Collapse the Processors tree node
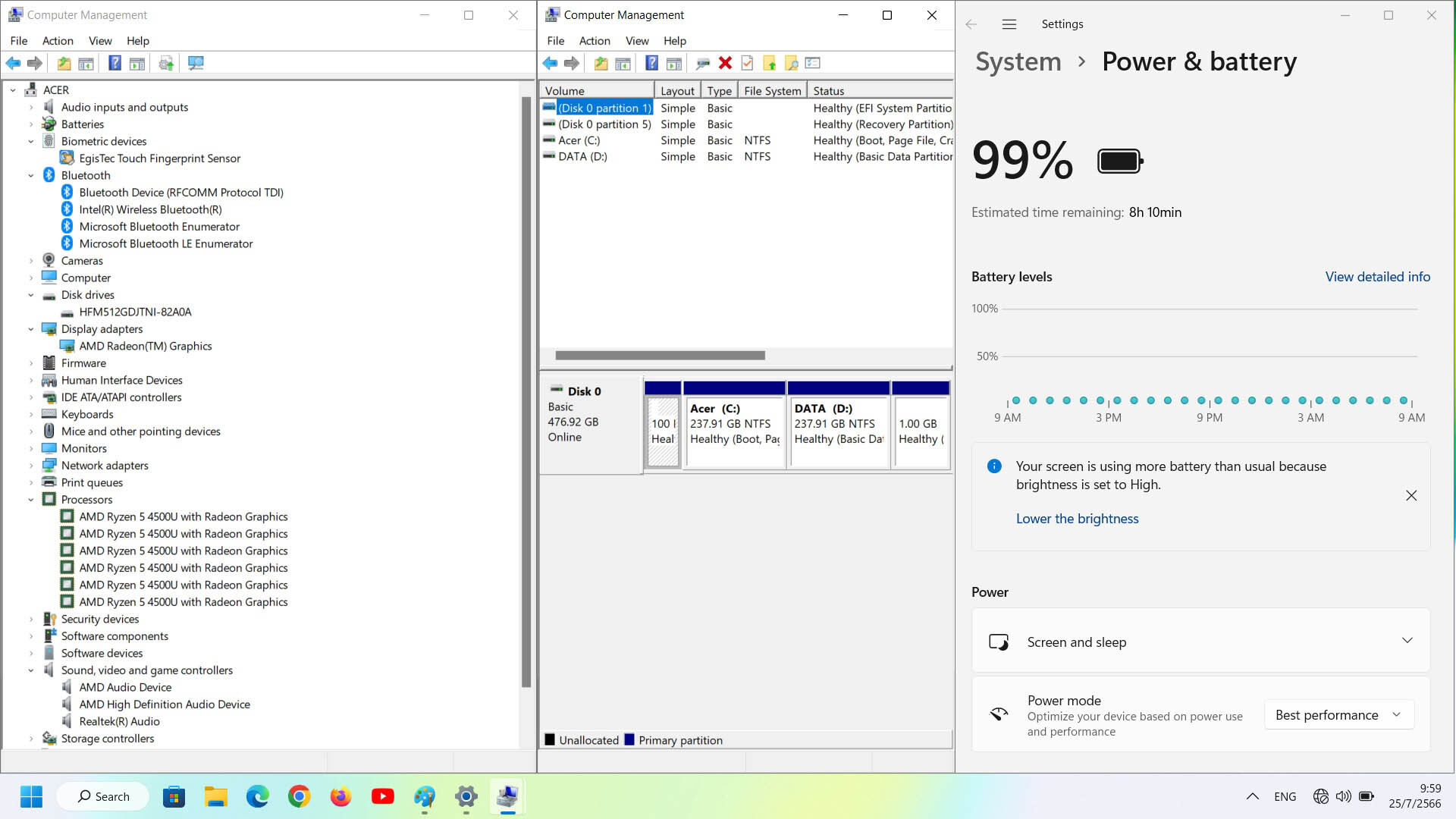 pyautogui.click(x=31, y=500)
